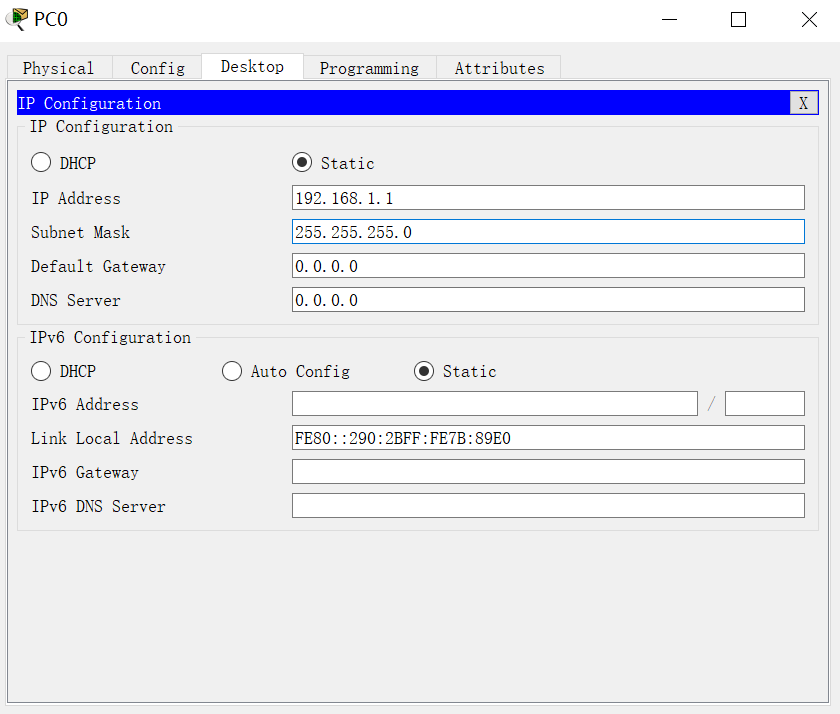
Task: Click the PC0 Packet Tracer window icon
Action: click(17, 19)
